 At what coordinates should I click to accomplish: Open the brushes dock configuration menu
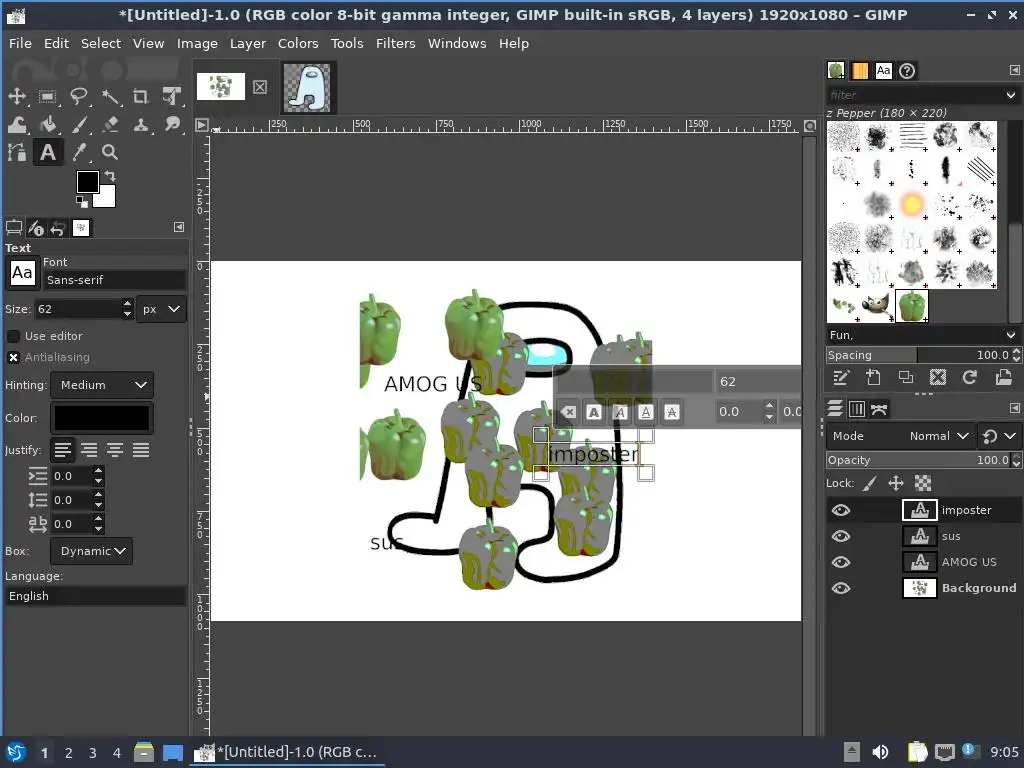1014,70
